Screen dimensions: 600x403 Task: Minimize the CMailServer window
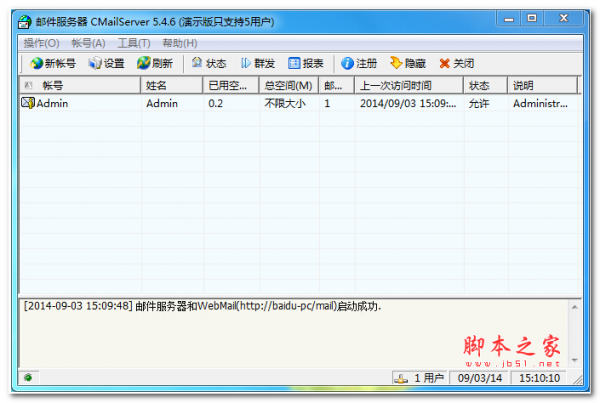[x=509, y=18]
